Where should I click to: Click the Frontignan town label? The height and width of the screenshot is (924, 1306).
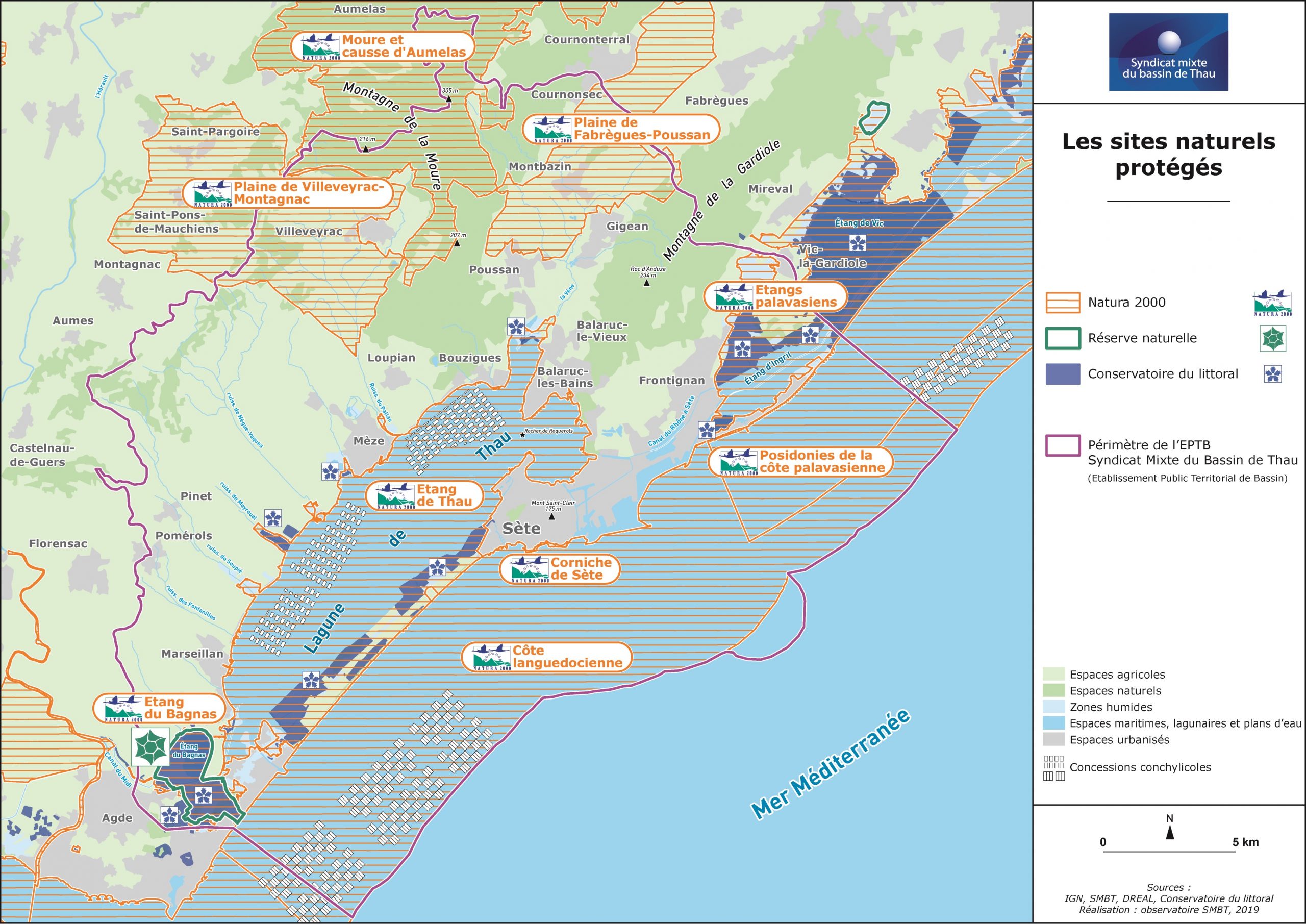point(672,381)
